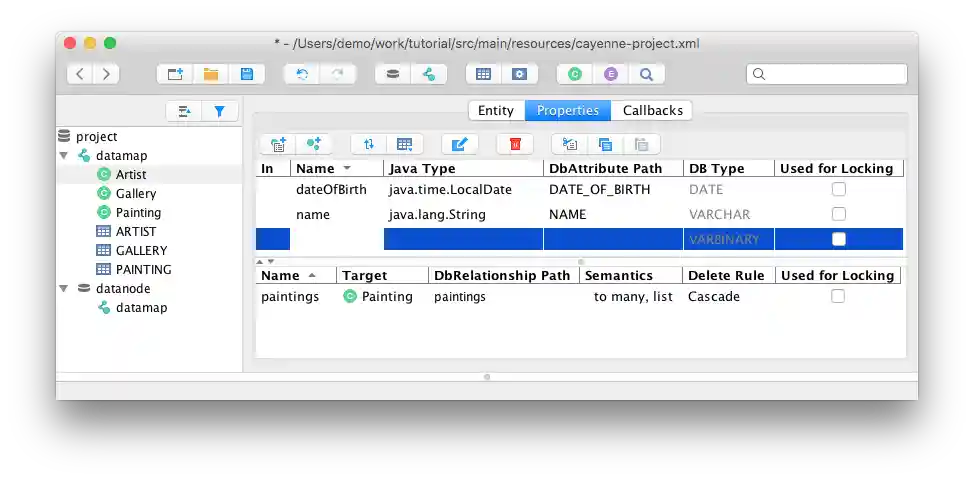
Task: Click the java.lang.String type cell
Action: pyautogui.click(x=463, y=214)
